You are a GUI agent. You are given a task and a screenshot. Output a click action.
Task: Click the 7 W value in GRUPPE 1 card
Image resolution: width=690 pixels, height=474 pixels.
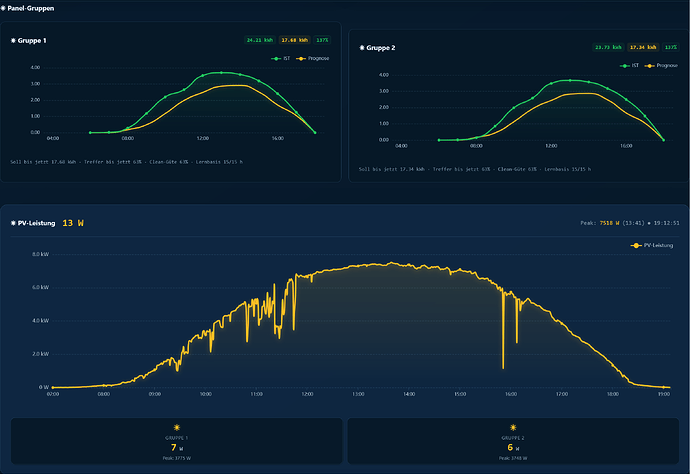click(x=177, y=448)
